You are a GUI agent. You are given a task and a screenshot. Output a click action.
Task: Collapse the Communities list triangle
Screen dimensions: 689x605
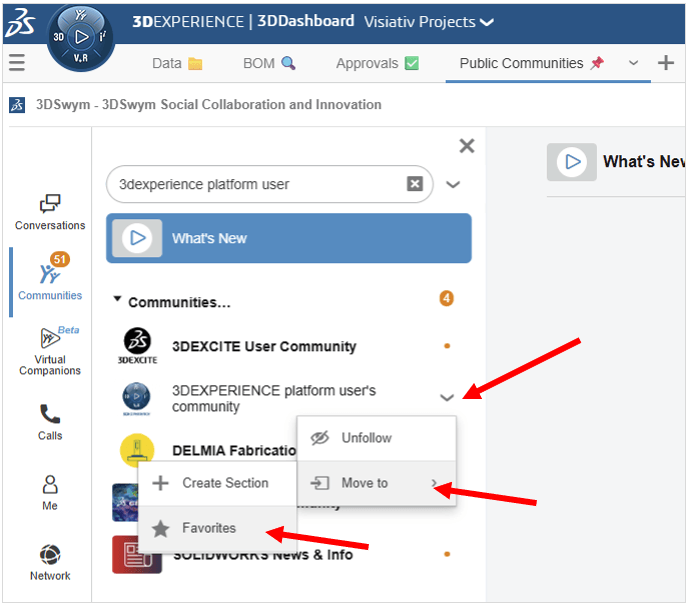pyautogui.click(x=118, y=300)
